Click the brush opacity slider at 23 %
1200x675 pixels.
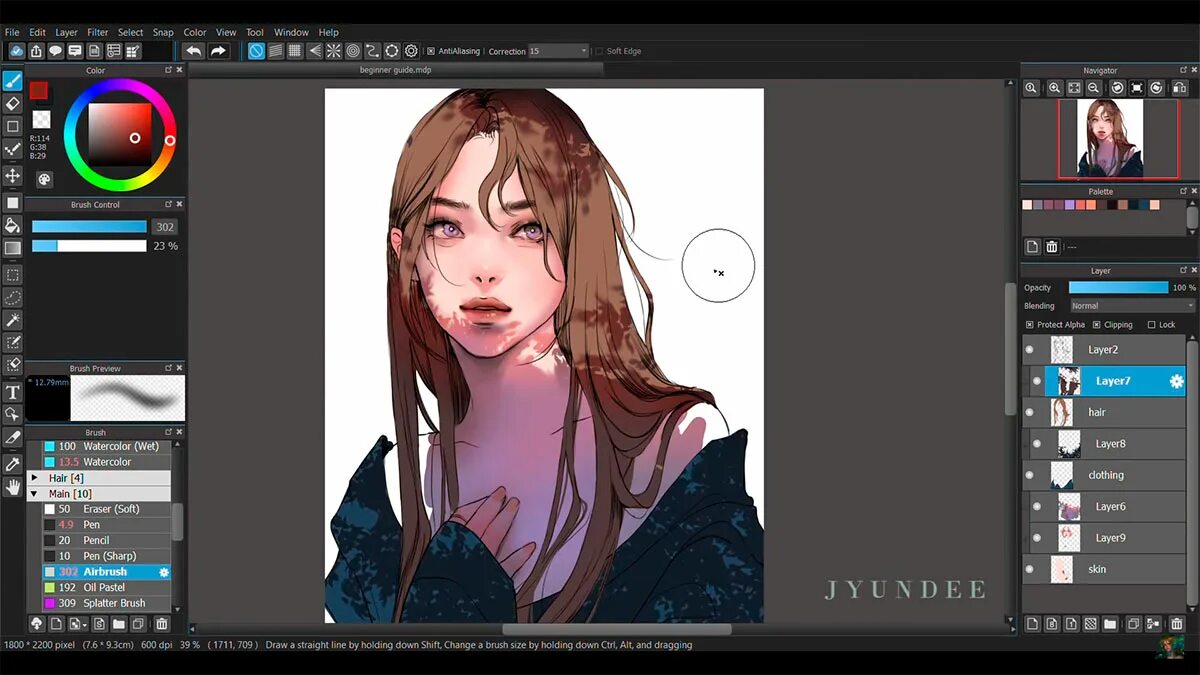click(89, 246)
